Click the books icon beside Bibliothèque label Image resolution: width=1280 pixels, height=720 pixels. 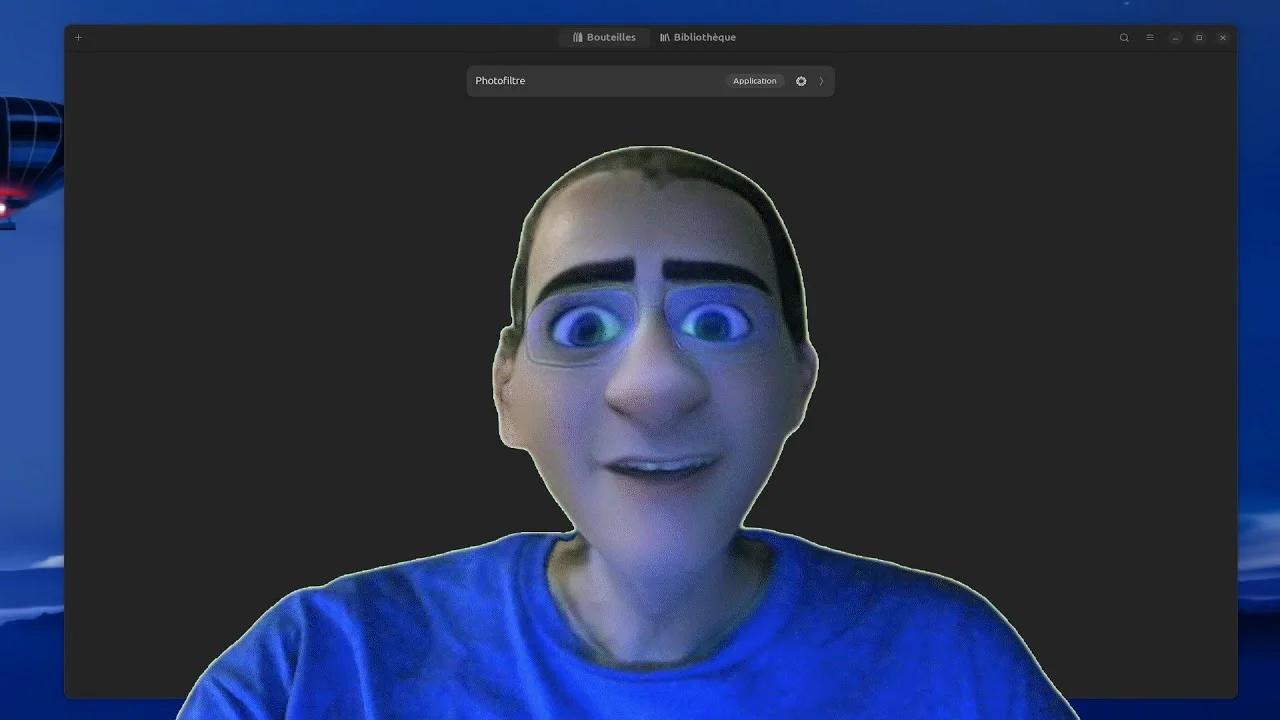coord(665,38)
